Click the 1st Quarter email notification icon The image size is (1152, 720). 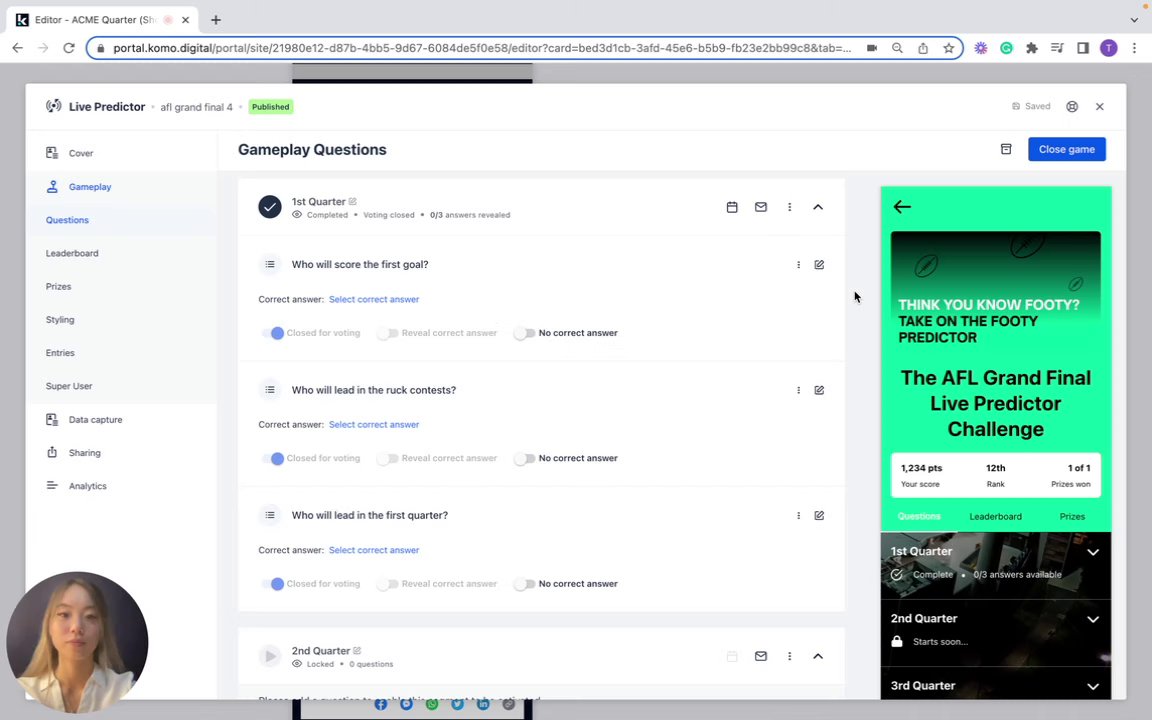coord(760,207)
